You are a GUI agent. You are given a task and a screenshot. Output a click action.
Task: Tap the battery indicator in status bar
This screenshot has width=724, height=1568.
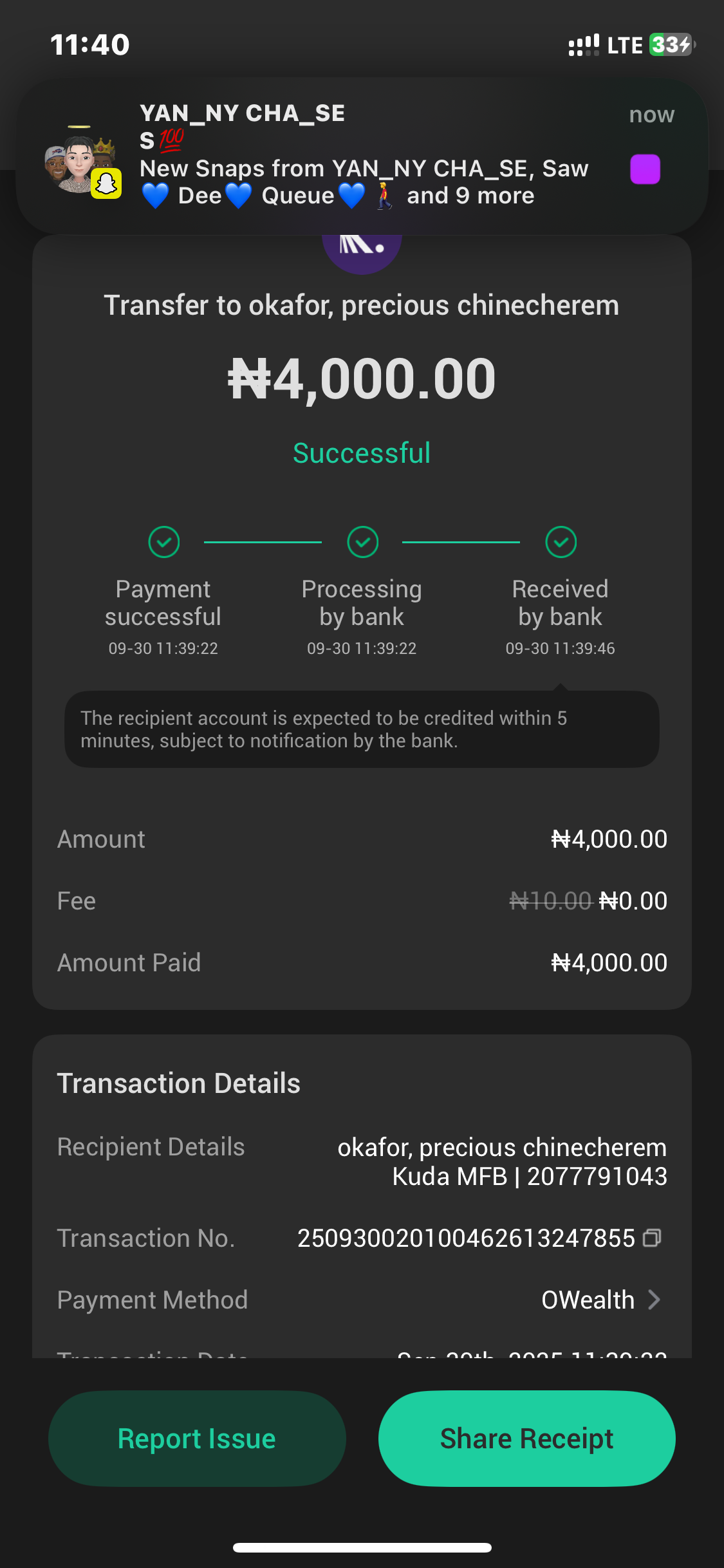point(671,45)
